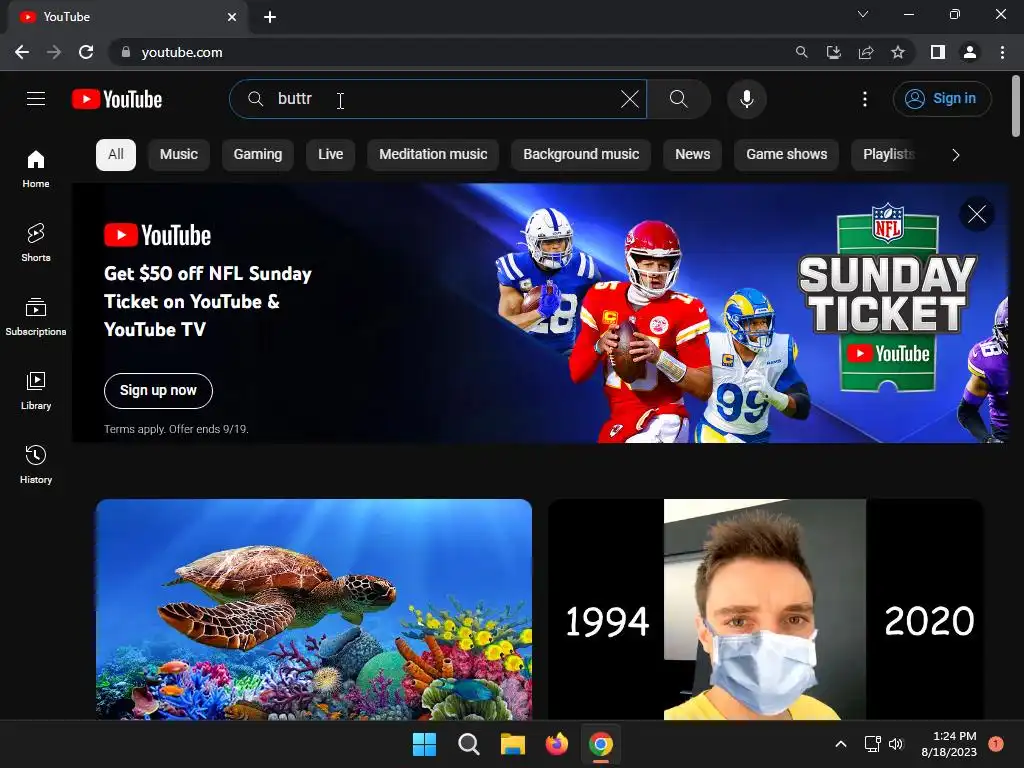The width and height of the screenshot is (1024, 768).
Task: Select the Music filter chip
Action: pos(178,155)
